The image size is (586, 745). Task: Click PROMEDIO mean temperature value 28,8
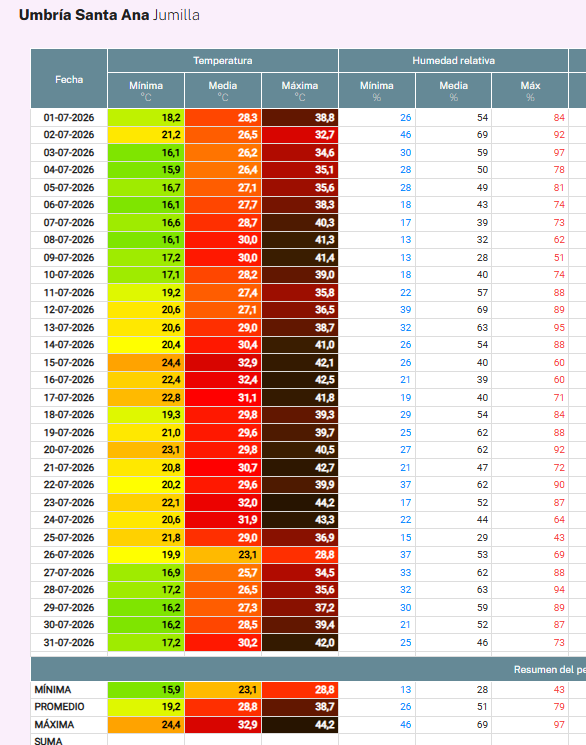pos(223,707)
